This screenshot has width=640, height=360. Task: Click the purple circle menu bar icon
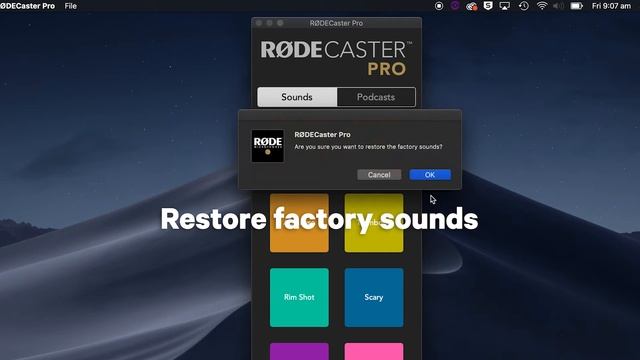pyautogui.click(x=455, y=6)
